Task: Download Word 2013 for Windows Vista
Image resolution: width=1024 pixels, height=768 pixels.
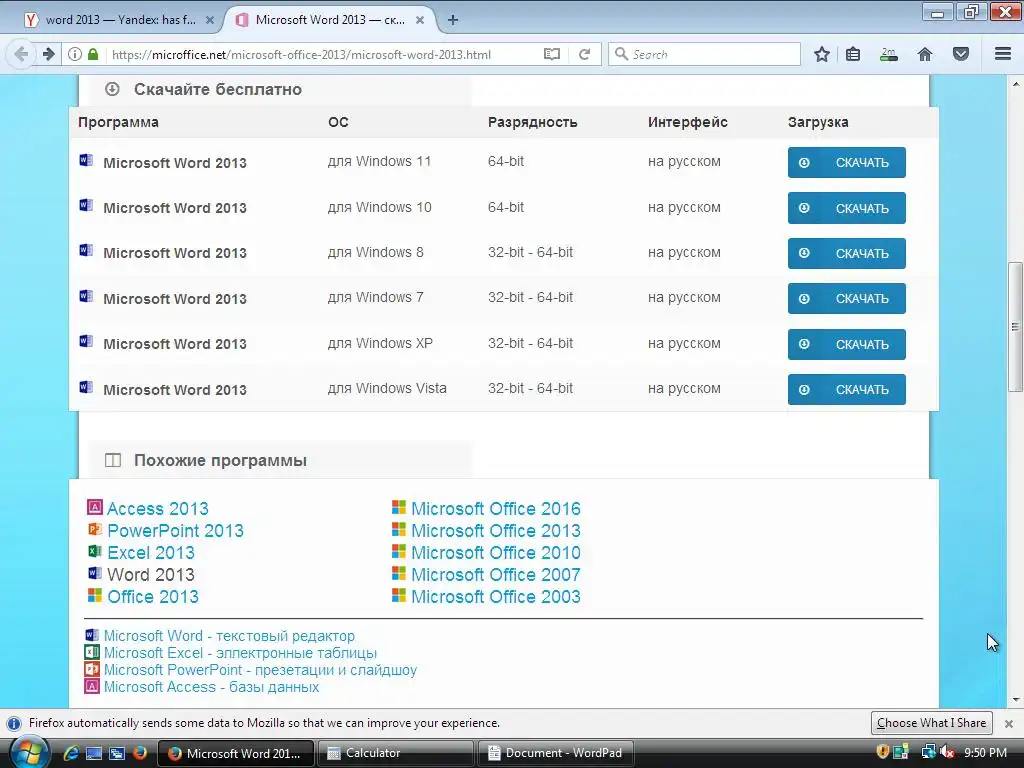Action: [846, 389]
